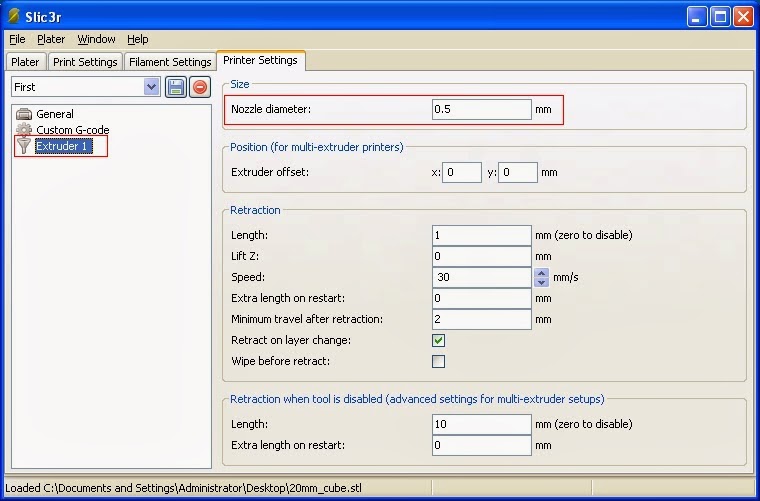The height and width of the screenshot is (501, 760).
Task: Decrease retraction speed with down arrow
Action: (x=541, y=282)
